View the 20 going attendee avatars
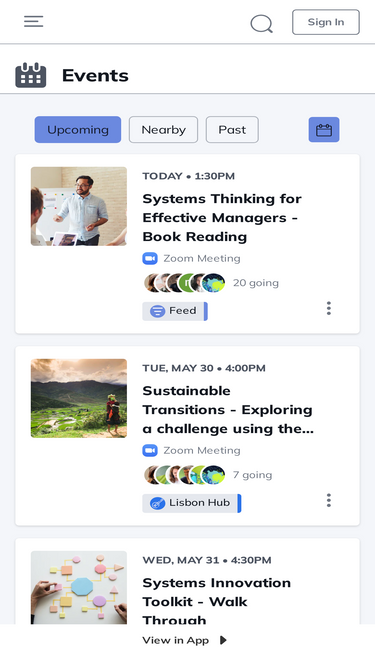Image resolution: width=375 pixels, height=667 pixels. (x=185, y=283)
